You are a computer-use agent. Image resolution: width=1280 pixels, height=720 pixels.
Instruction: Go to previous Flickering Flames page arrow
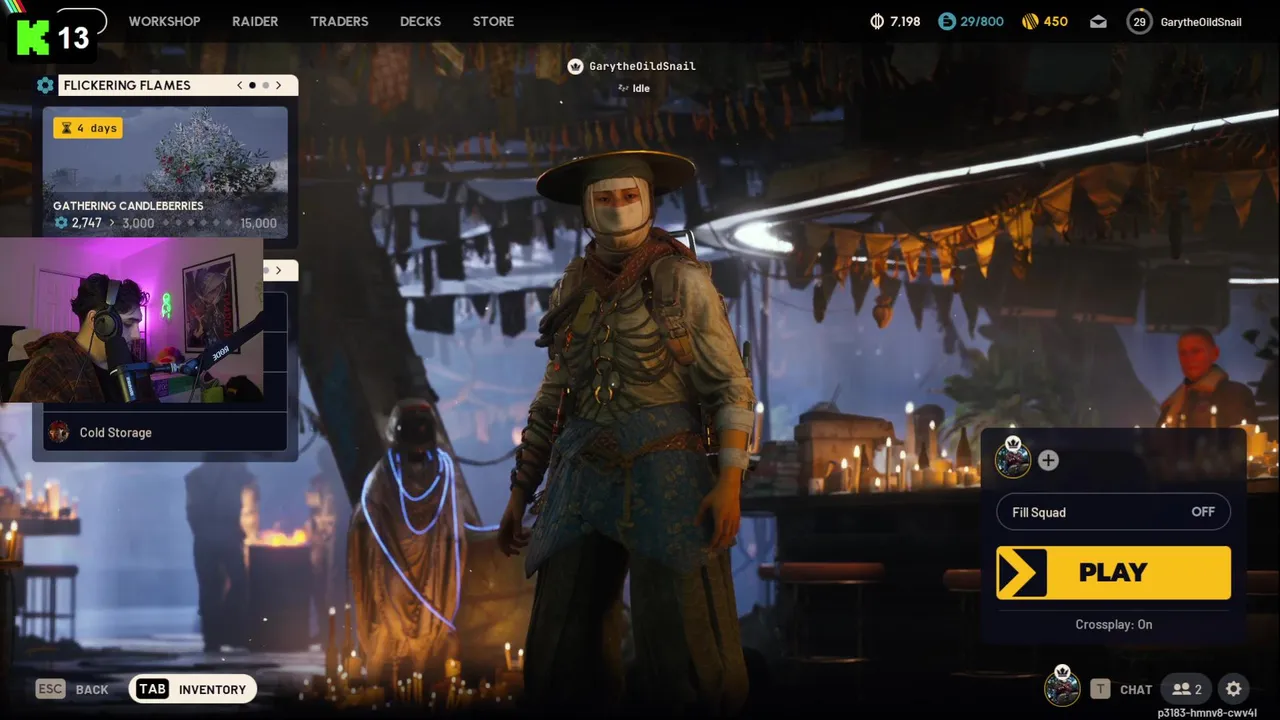click(x=240, y=85)
